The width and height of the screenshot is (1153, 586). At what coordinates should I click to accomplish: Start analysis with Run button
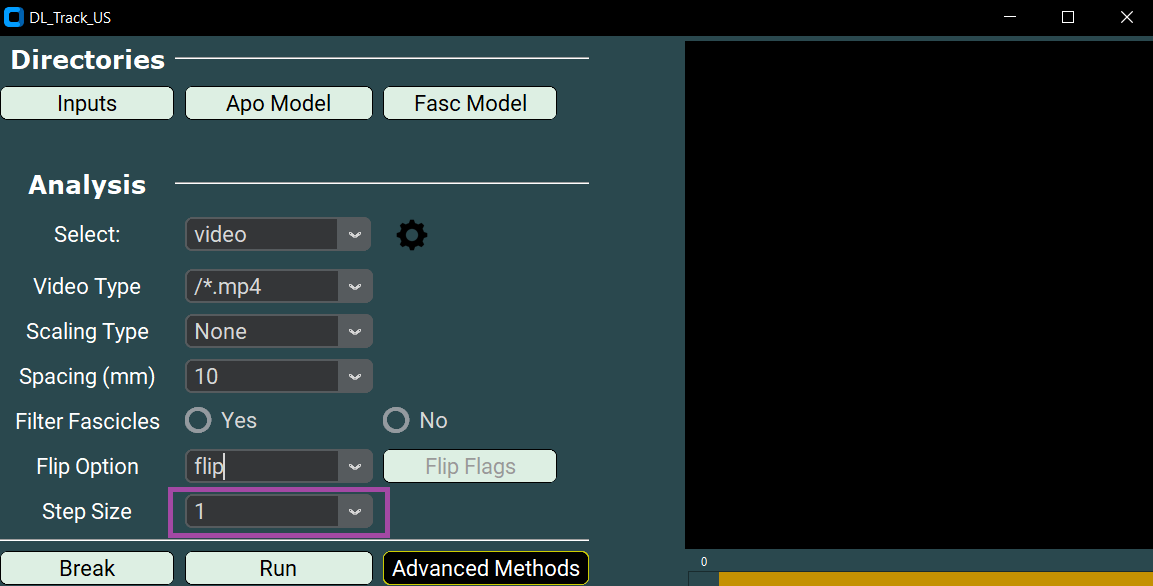(x=278, y=568)
